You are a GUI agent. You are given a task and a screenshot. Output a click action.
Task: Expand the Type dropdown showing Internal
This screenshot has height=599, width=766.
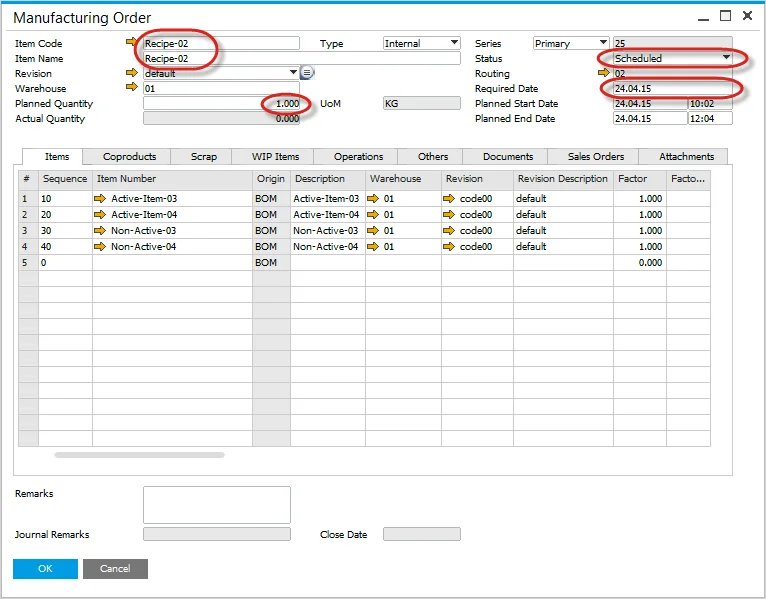coord(454,43)
